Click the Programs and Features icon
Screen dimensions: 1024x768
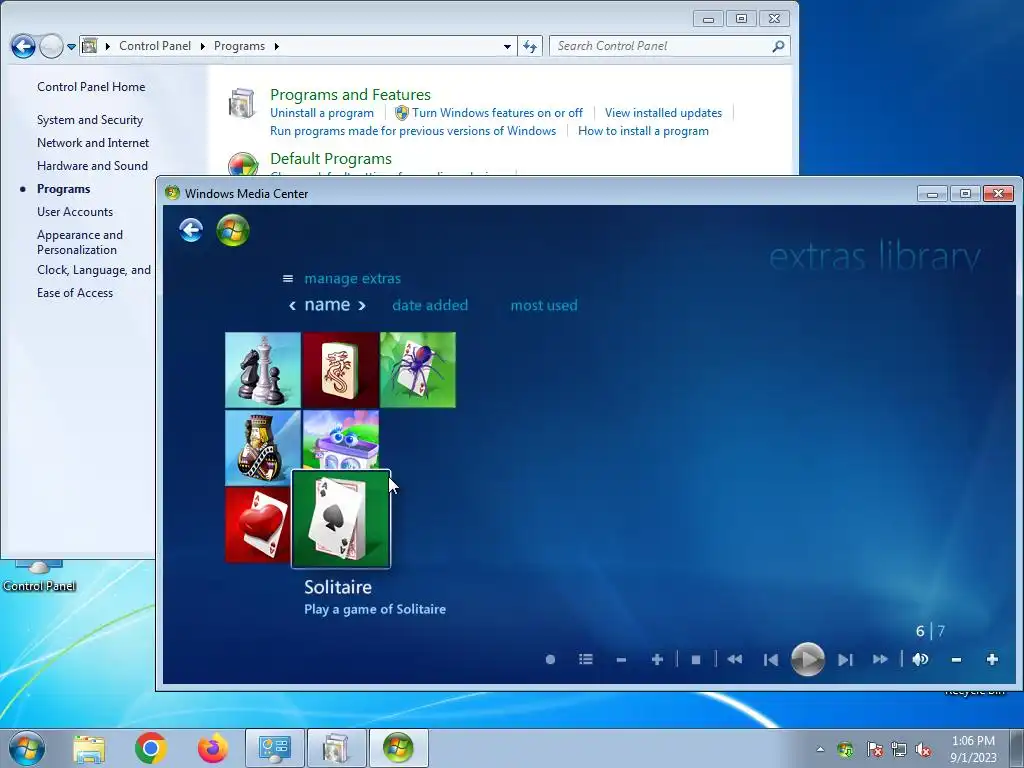(x=242, y=103)
